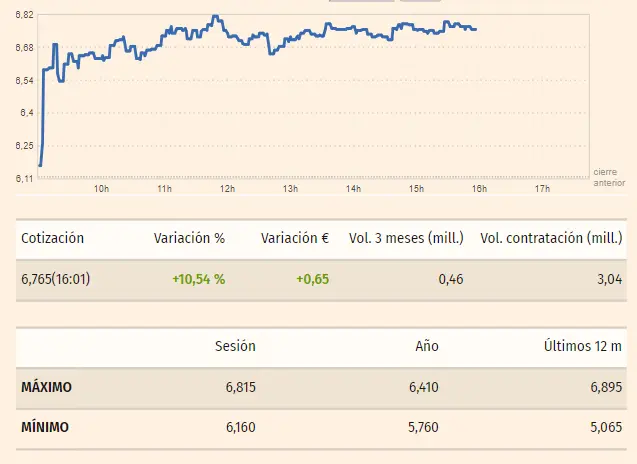The width and height of the screenshot is (637, 464).
Task: Select the 14h tick on the chart
Action: tap(353, 189)
